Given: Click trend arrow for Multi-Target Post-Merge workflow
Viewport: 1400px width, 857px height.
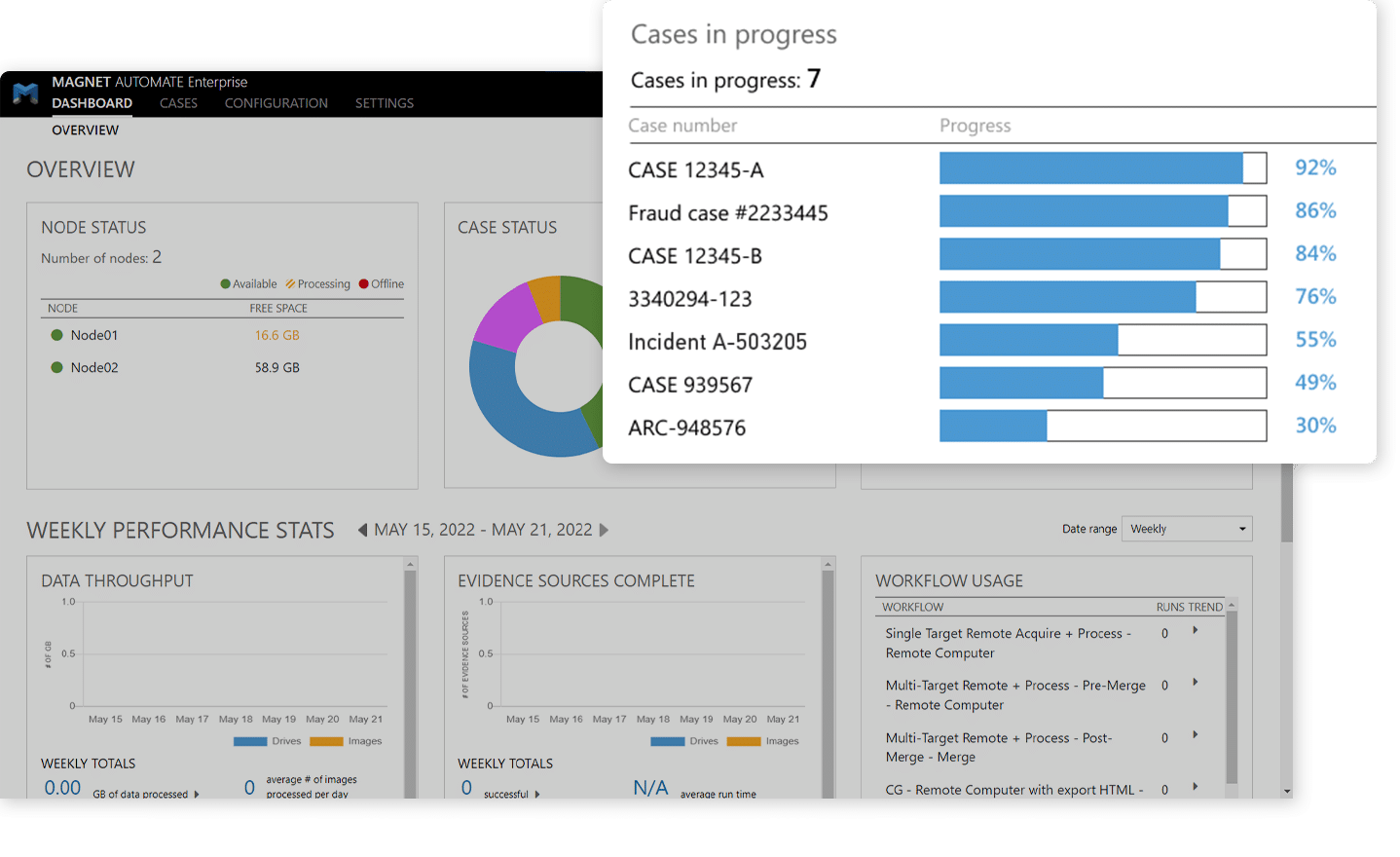Looking at the screenshot, I should (1195, 735).
